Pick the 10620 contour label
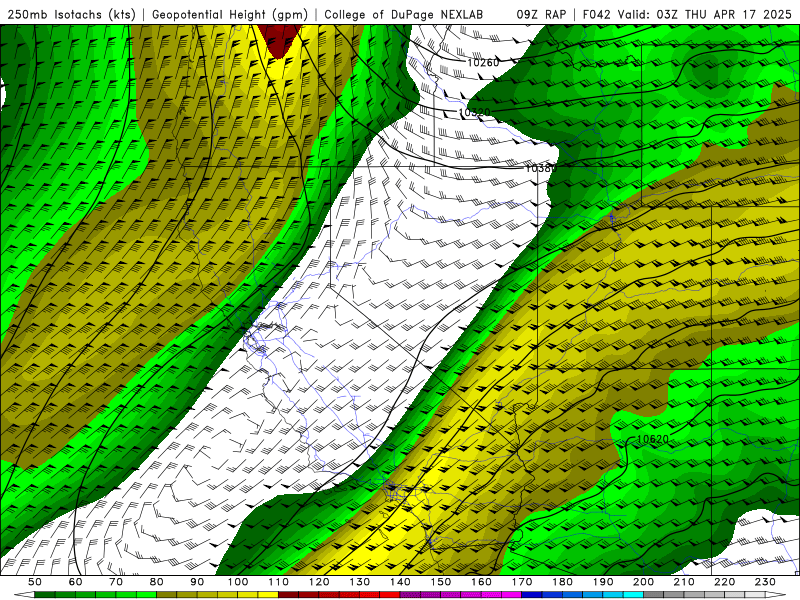This screenshot has width=800, height=600. [x=653, y=439]
